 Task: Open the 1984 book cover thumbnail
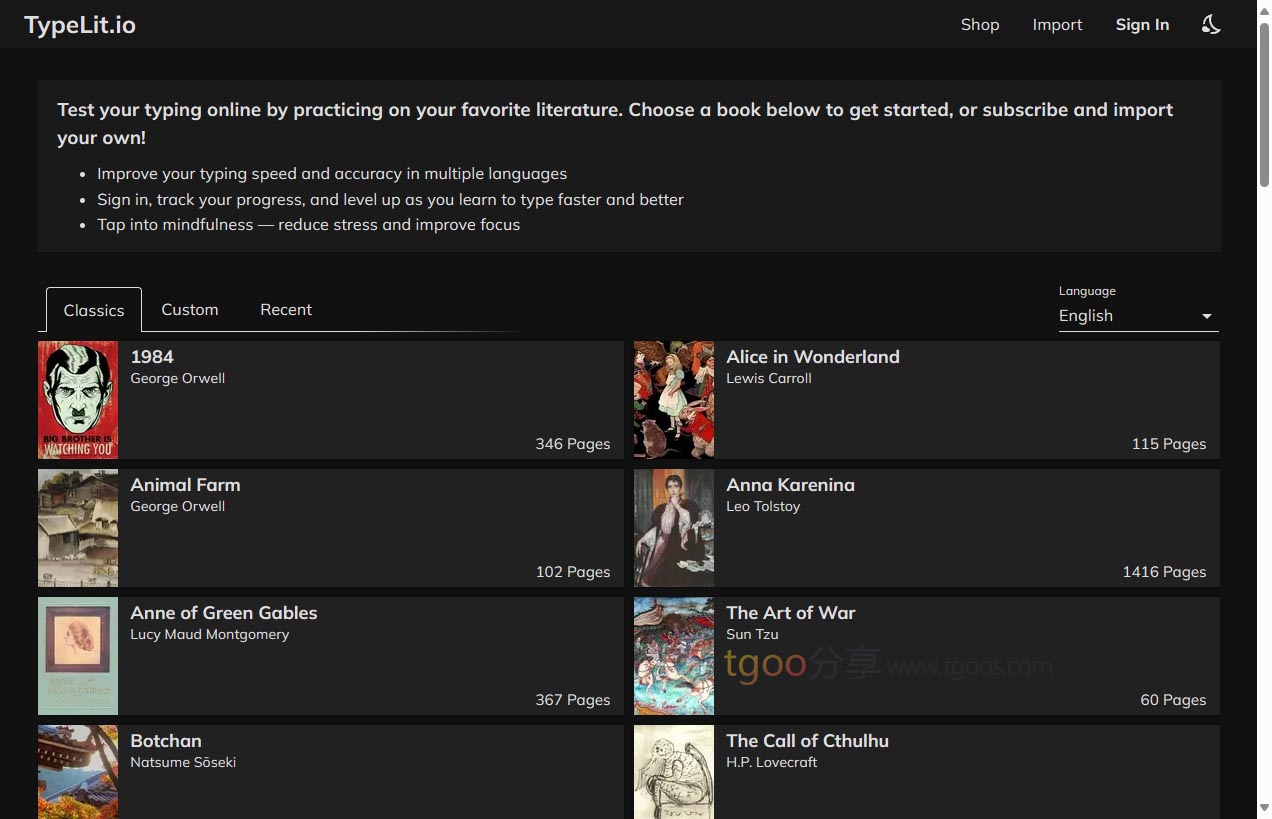point(78,400)
